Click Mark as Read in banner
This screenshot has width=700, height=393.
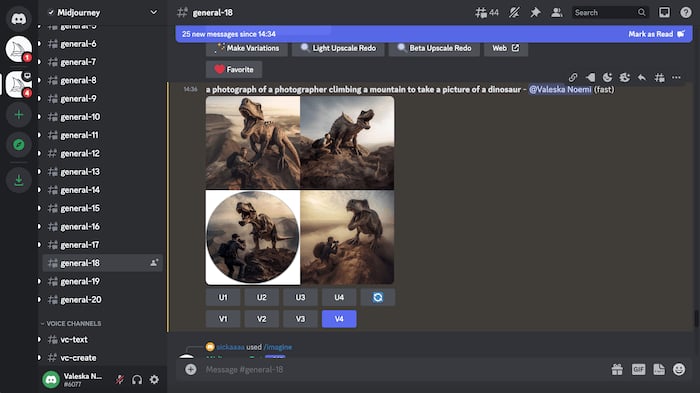click(x=656, y=34)
